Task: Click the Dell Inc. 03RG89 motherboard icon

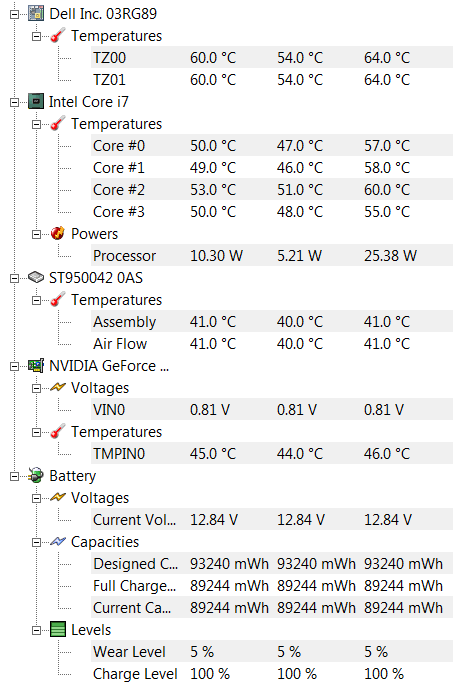Action: [x=36, y=14]
